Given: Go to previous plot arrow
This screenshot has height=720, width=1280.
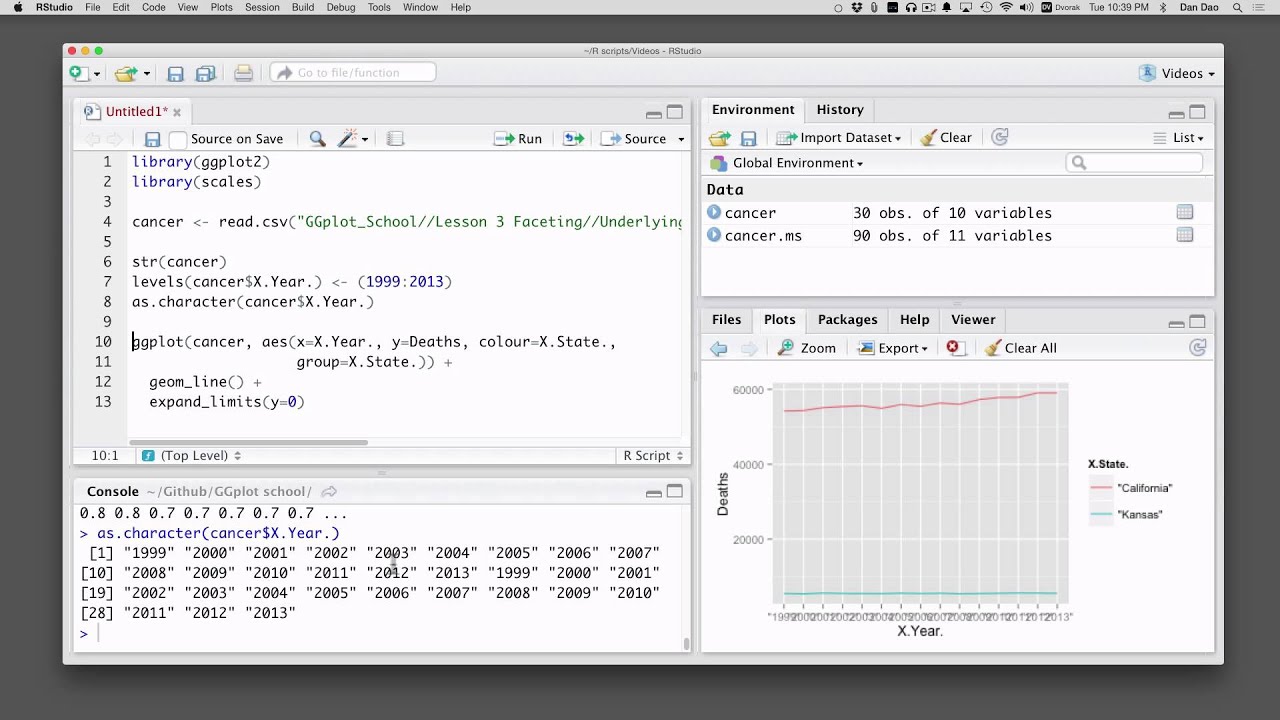Looking at the screenshot, I should 718,348.
